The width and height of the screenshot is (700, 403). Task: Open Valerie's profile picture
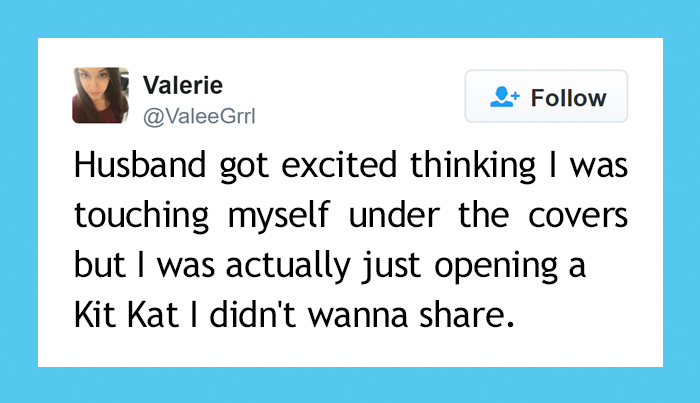pos(100,95)
